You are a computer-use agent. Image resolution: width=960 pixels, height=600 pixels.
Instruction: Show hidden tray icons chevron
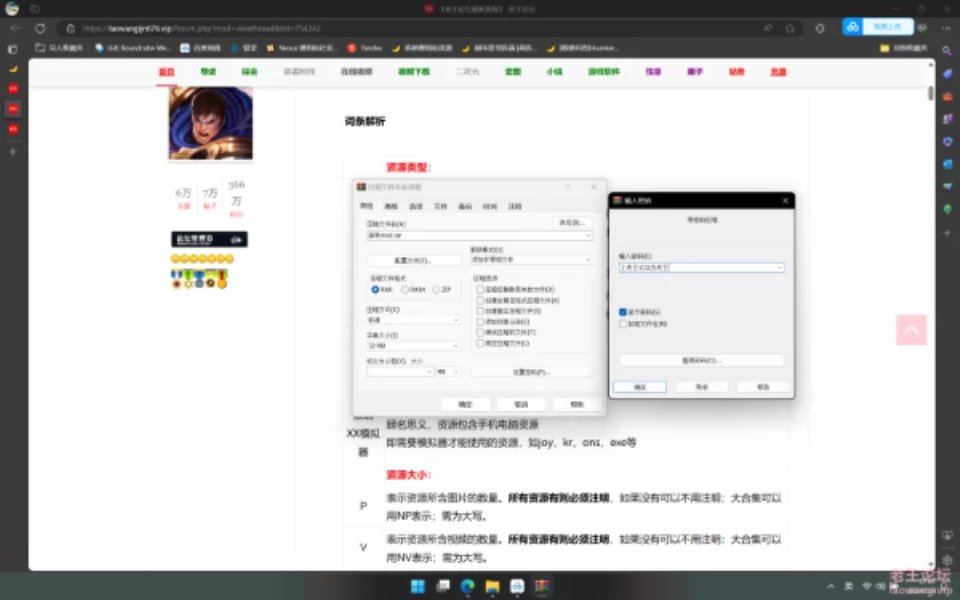[x=830, y=587]
